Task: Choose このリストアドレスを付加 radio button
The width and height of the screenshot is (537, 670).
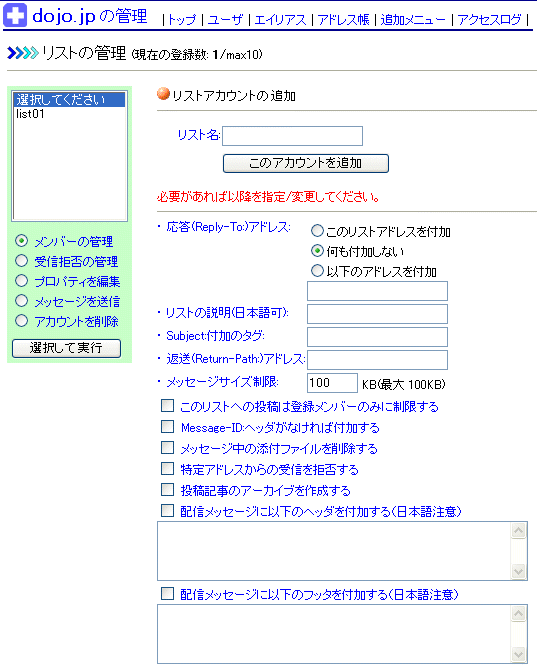Action: [x=317, y=231]
